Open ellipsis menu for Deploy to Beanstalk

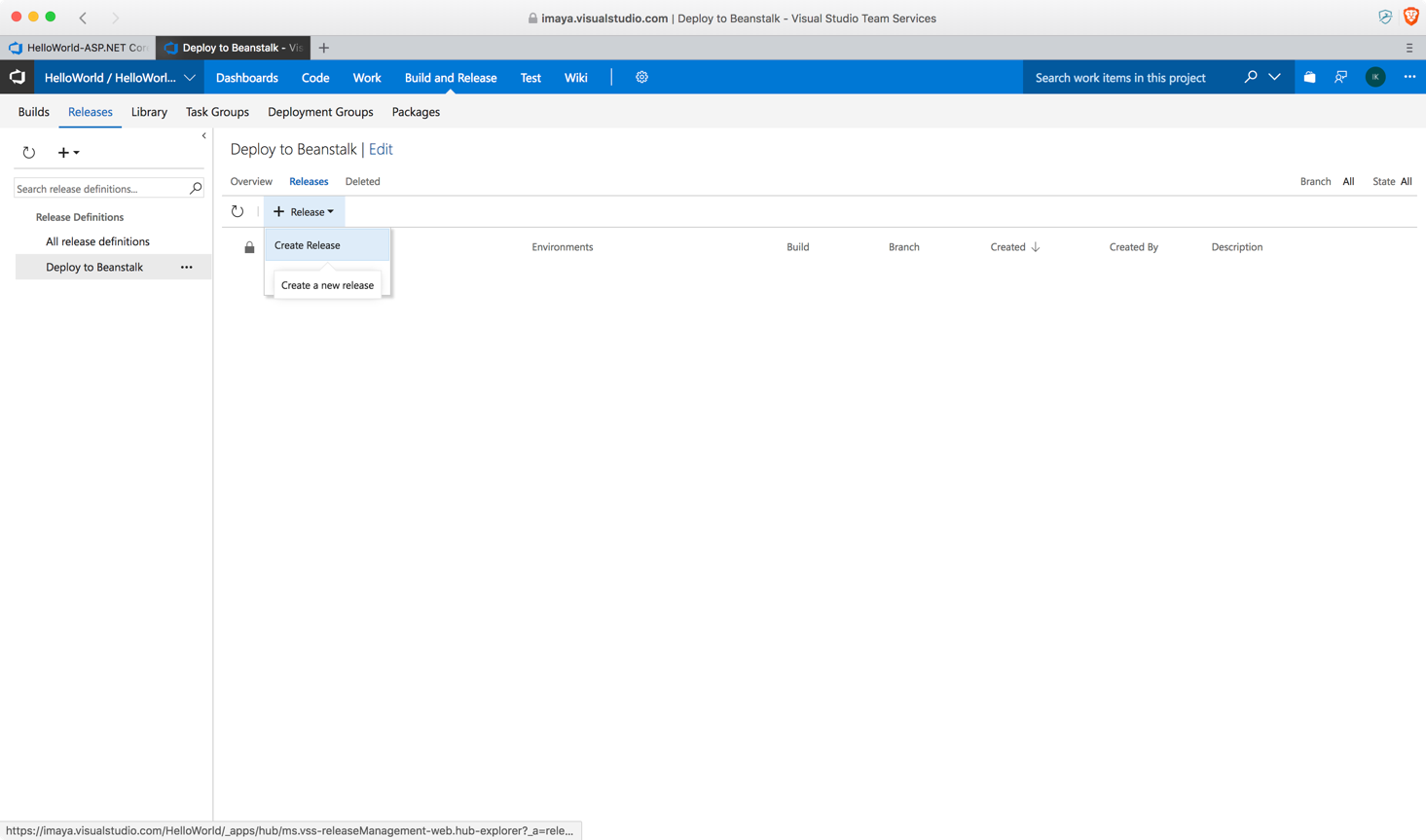tap(186, 267)
